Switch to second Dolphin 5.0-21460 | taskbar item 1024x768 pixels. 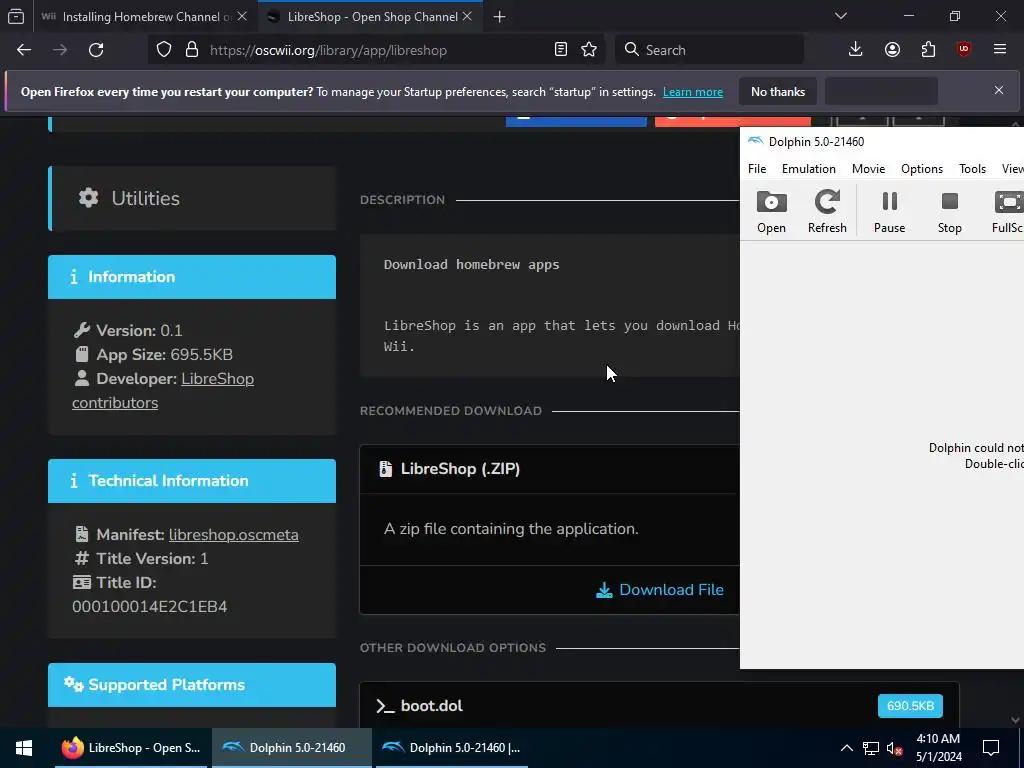click(x=452, y=748)
